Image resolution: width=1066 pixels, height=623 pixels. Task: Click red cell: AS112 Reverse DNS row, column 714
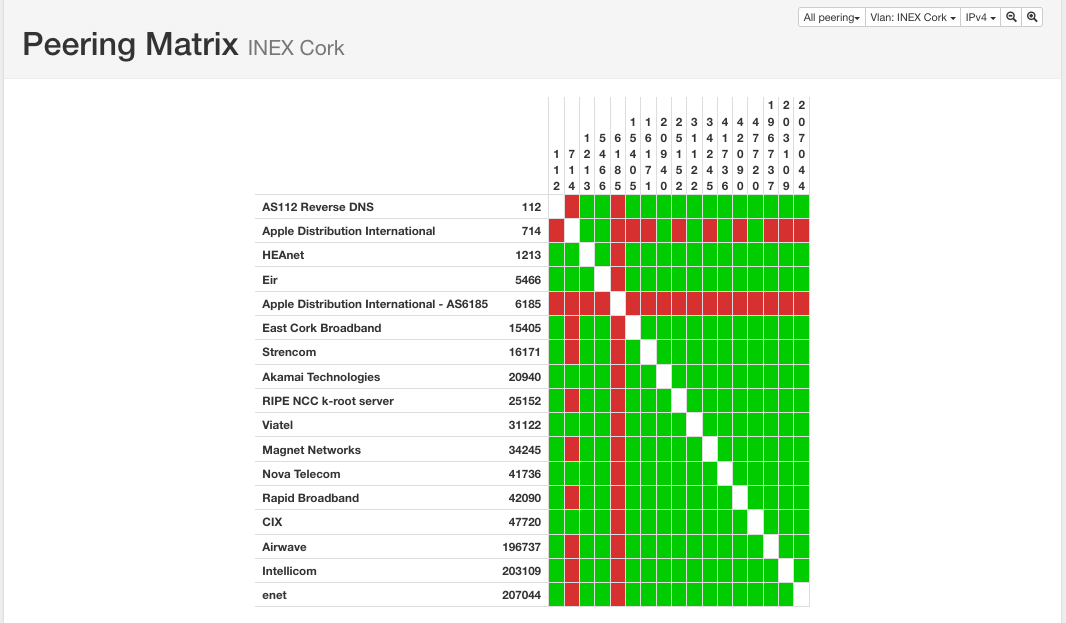pos(572,207)
